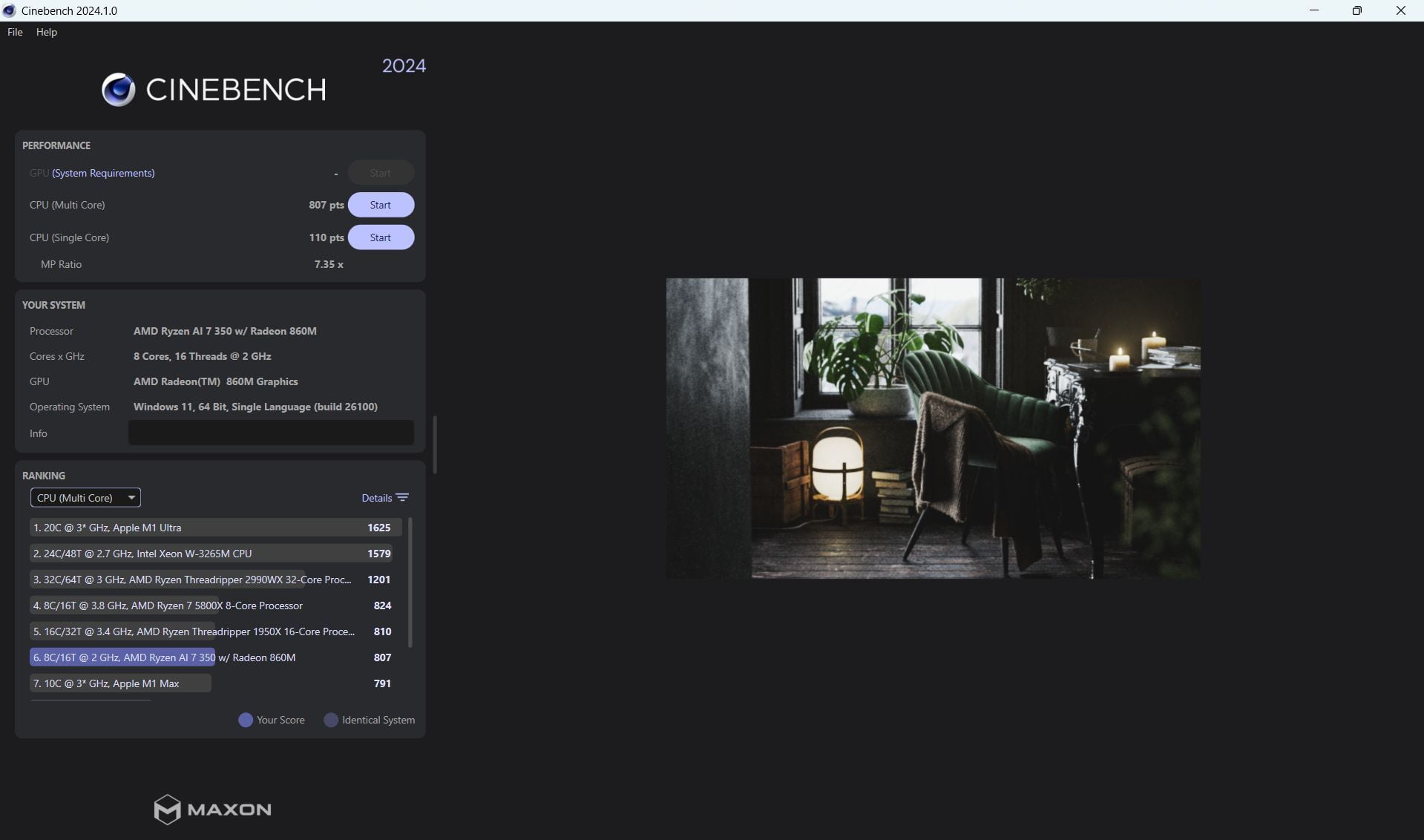Click the left panel vertical scrollbar

pyautogui.click(x=435, y=444)
